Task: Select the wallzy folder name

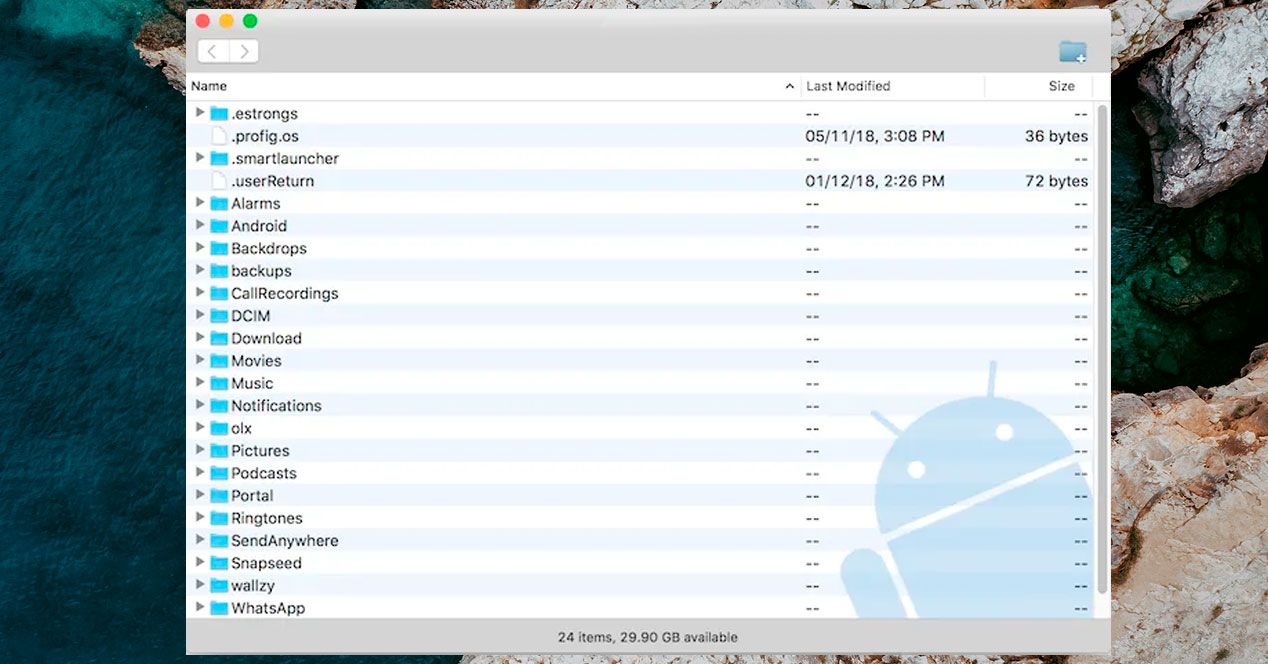Action: pos(253,586)
